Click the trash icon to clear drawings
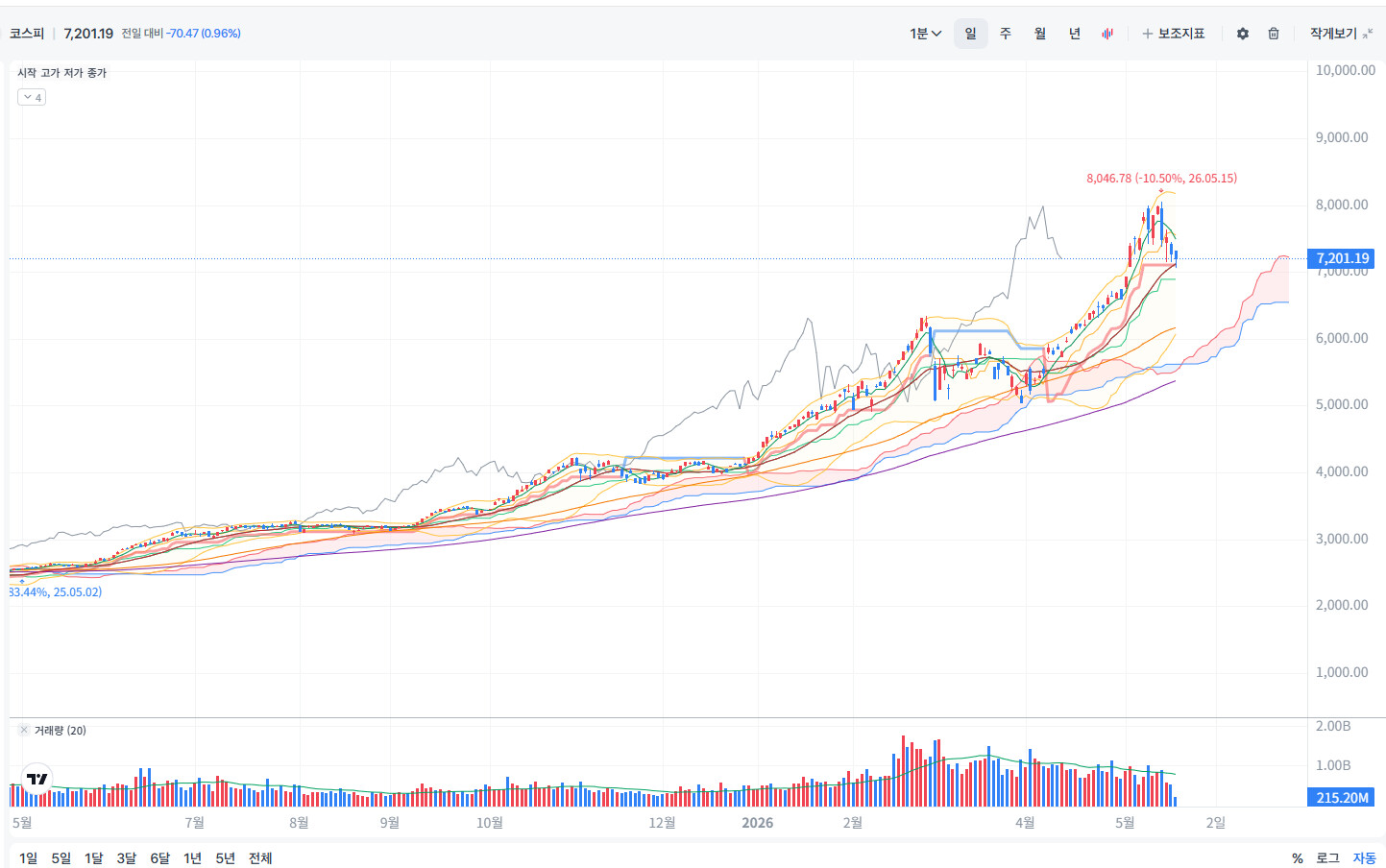 coord(1274,34)
